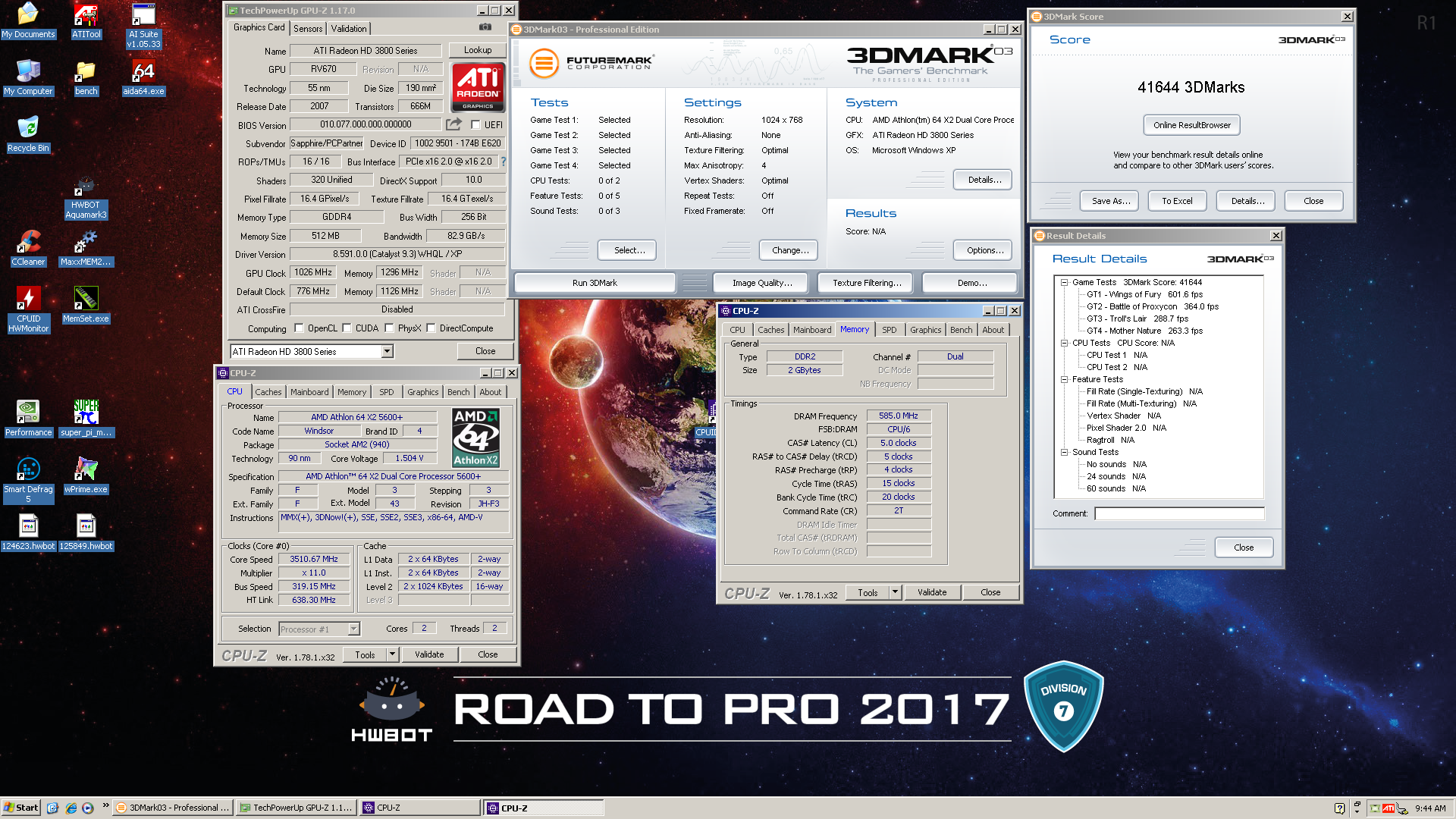Viewport: 1456px width, 819px height.
Task: Click the AMD Athlon 64 X2 logo in CPU-Z
Action: pyautogui.click(x=475, y=438)
